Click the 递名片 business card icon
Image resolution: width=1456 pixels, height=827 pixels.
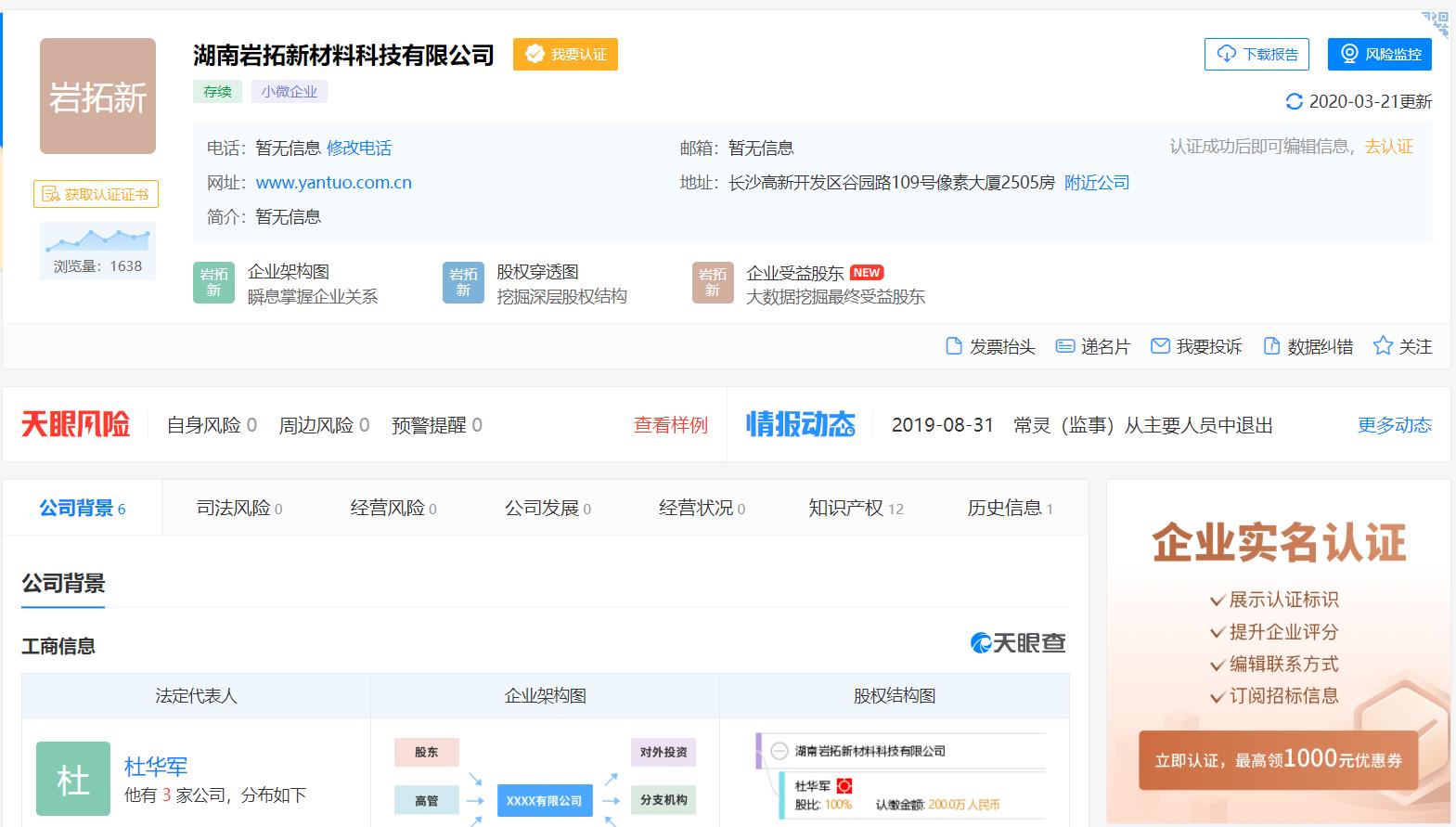coord(1065,346)
